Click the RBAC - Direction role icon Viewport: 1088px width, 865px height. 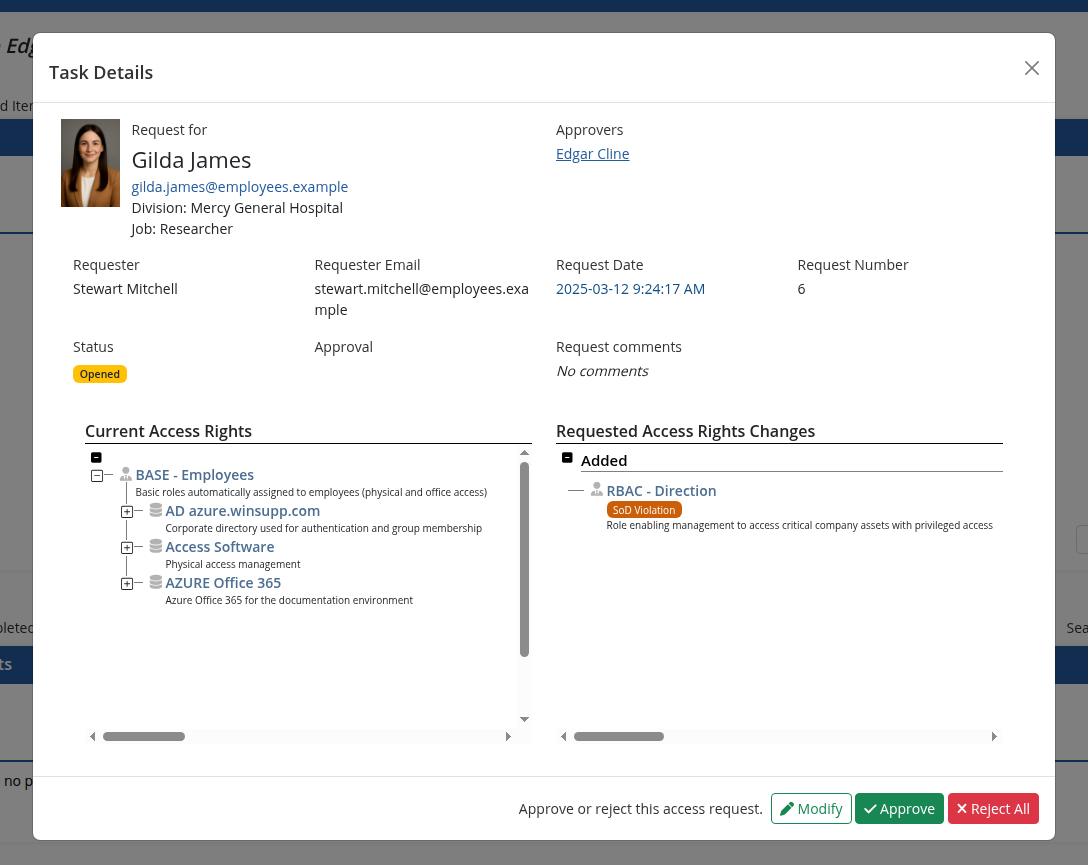click(597, 490)
